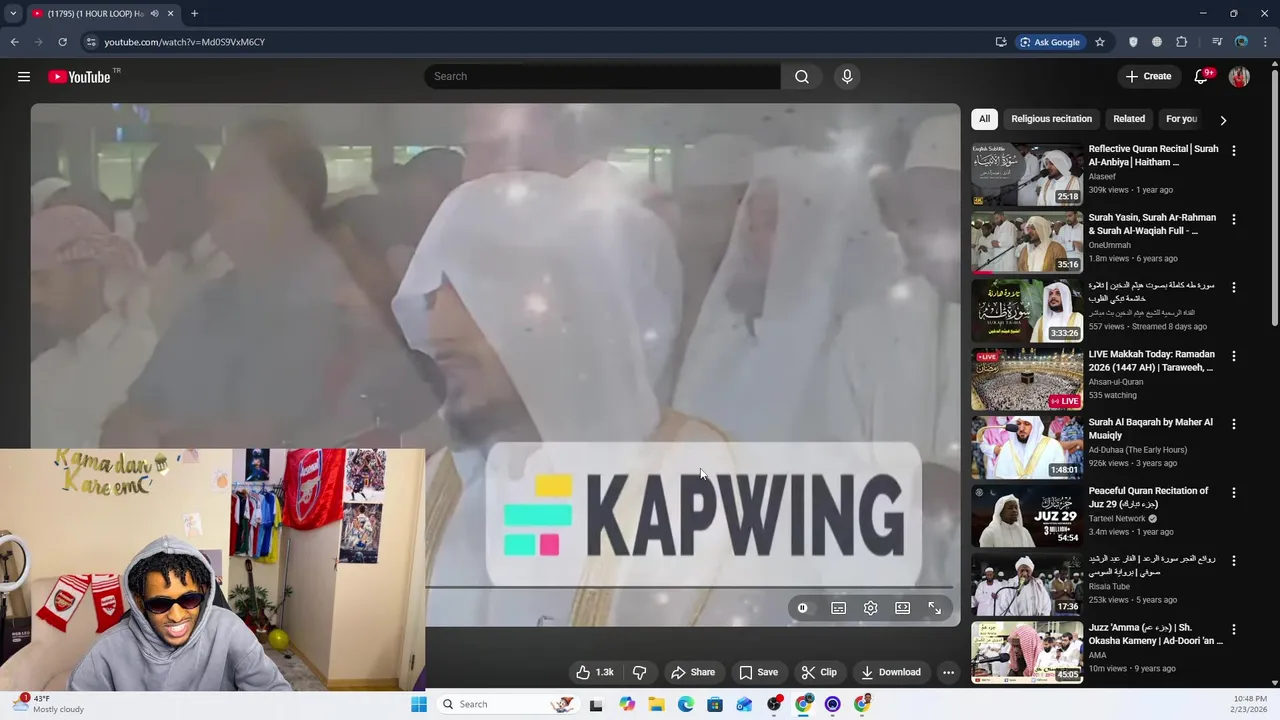The image size is (1280, 720).
Task: Open Chrome profile avatar
Action: pos(1241,42)
